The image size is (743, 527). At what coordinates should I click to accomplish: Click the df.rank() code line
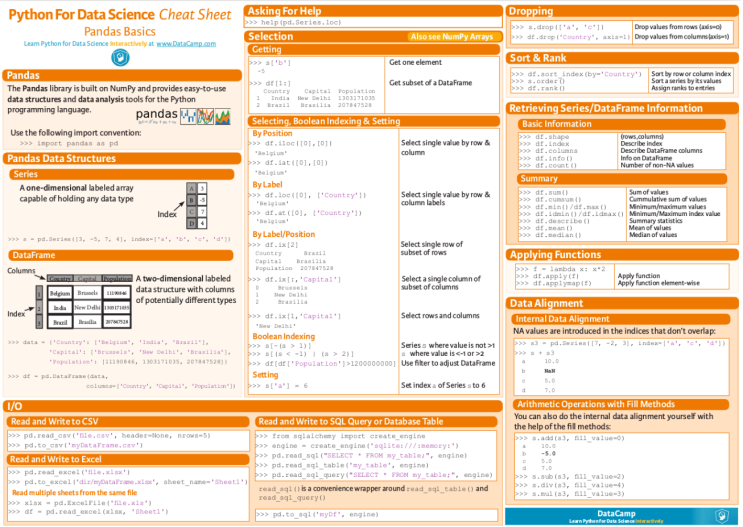[538, 88]
